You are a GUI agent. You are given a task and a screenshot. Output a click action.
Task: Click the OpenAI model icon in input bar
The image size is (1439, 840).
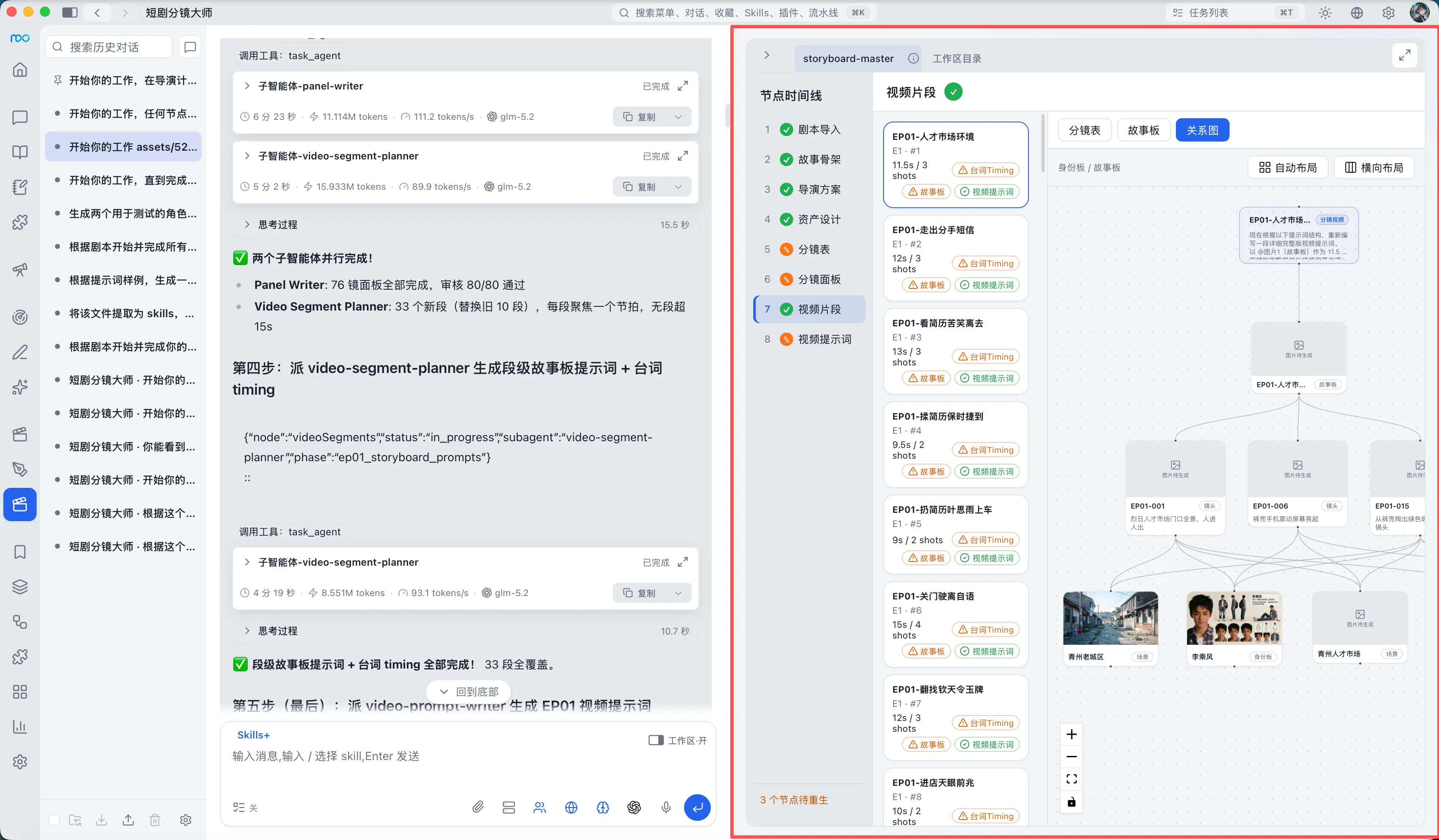[634, 807]
